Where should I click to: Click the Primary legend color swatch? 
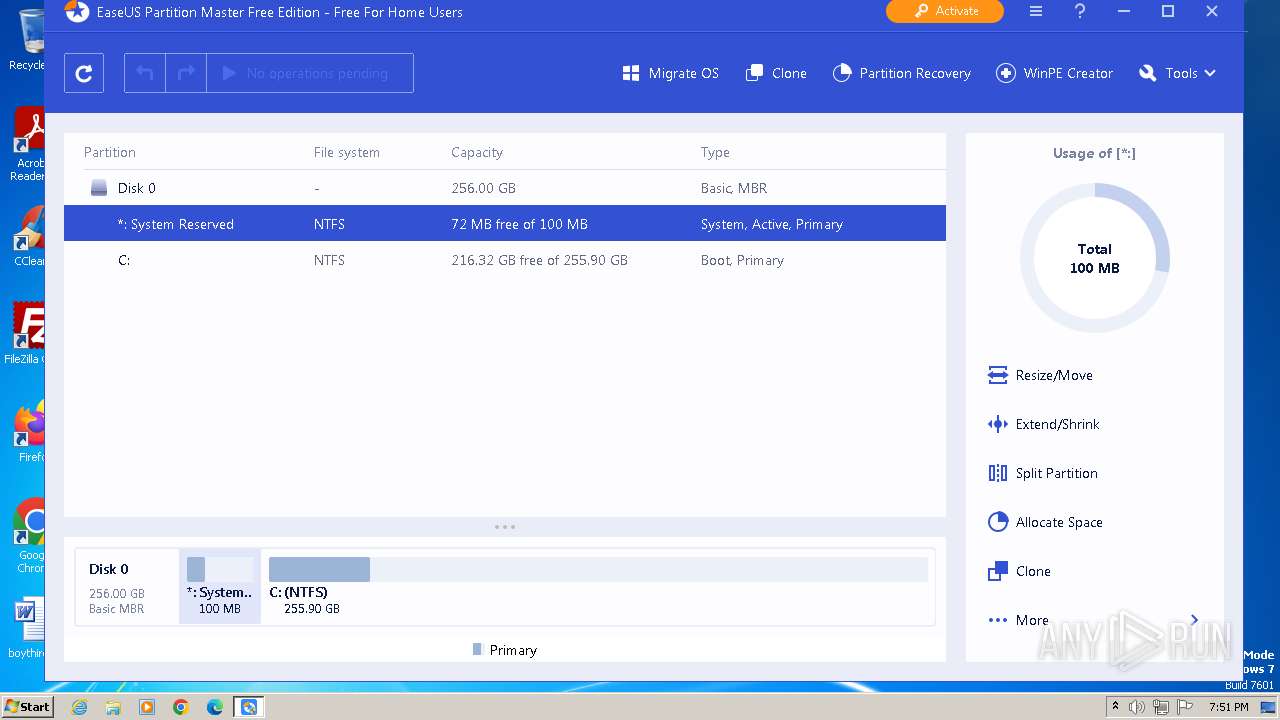click(477, 650)
